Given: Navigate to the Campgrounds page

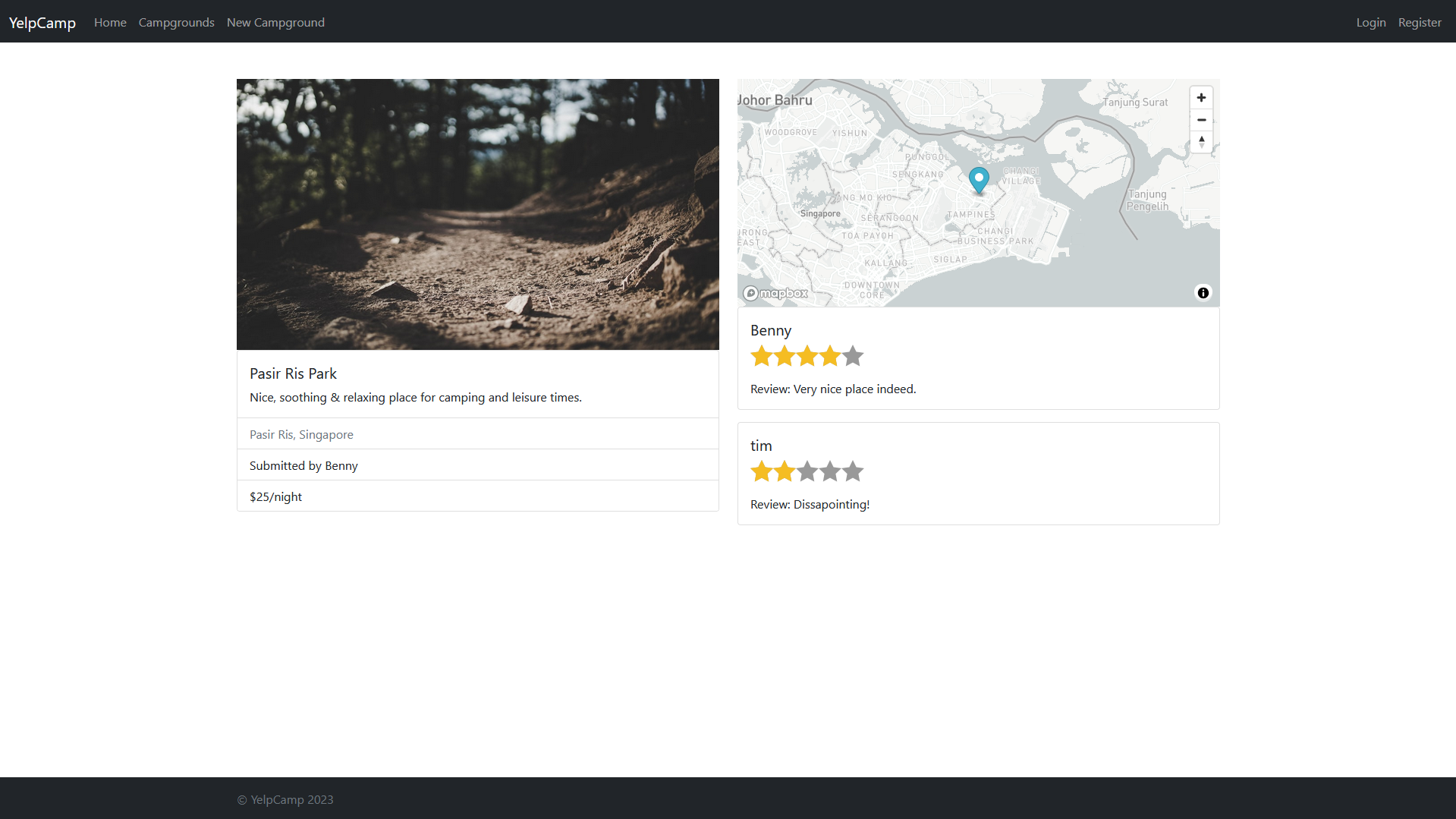Looking at the screenshot, I should [176, 22].
